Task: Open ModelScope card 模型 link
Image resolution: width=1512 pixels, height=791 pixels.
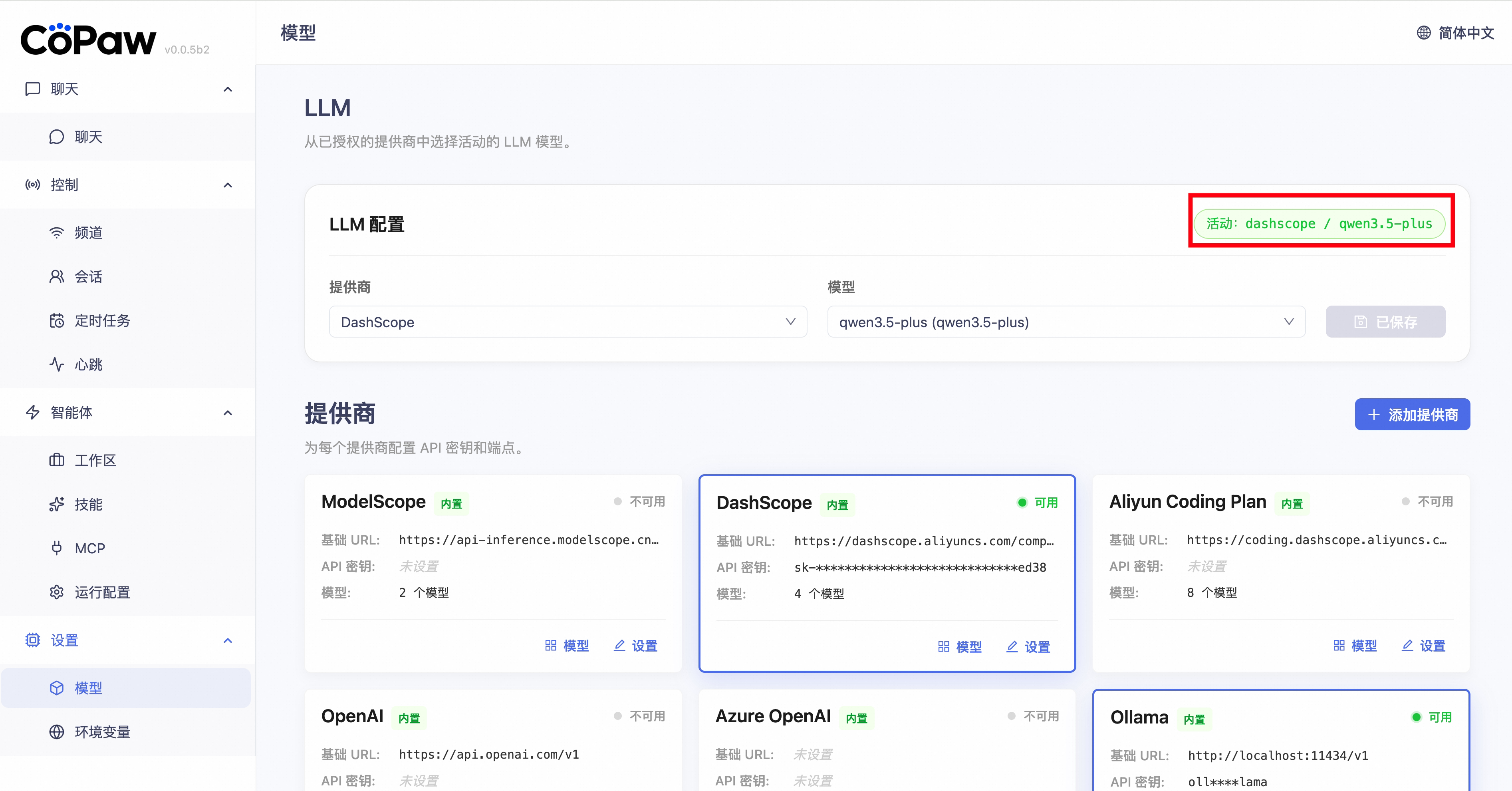Action: coord(567,645)
